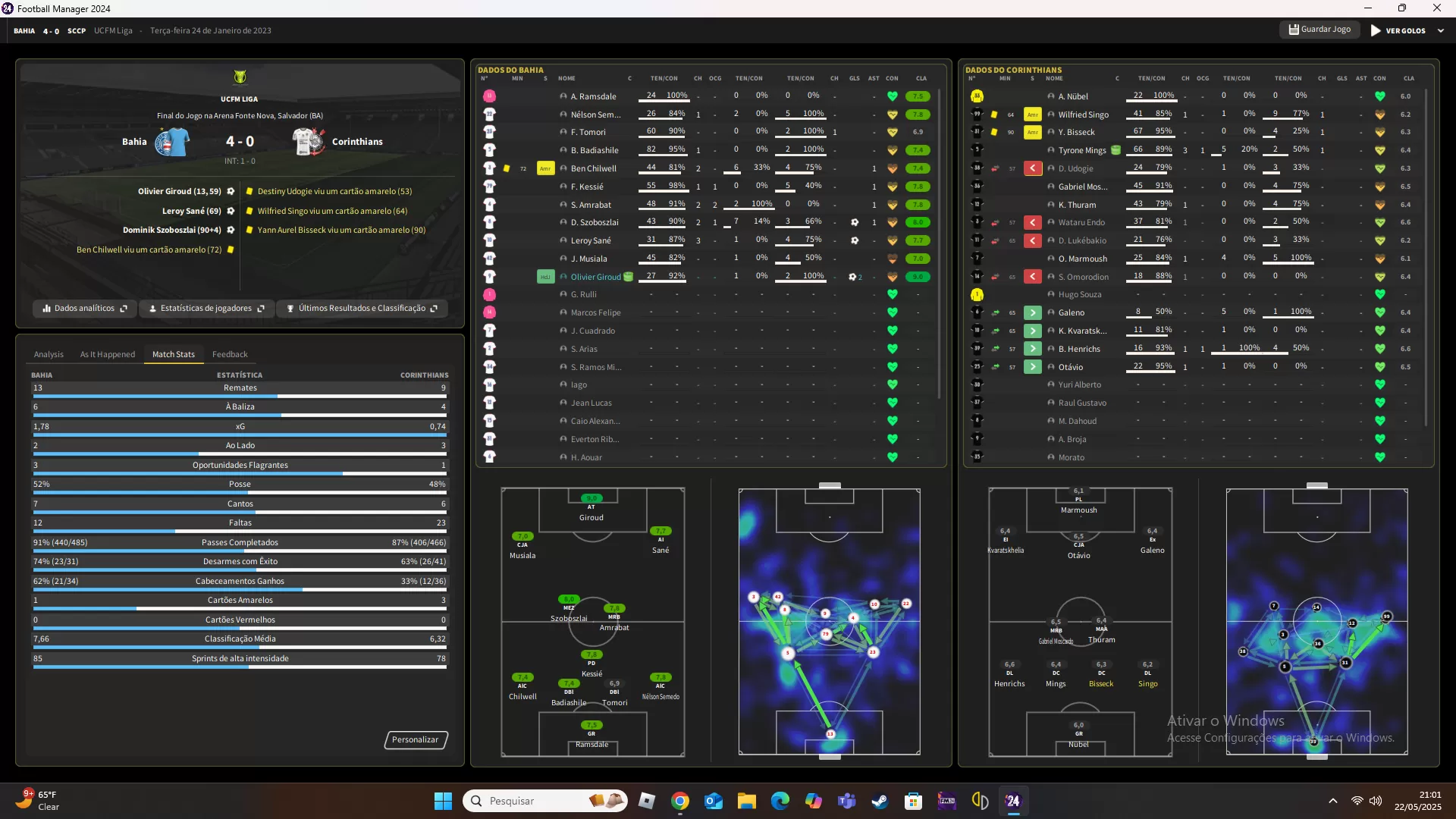Screen dimensions: 1456x819
Task: Click Dominik Szoboszlai (90+4) goal entry
Action: (179, 230)
